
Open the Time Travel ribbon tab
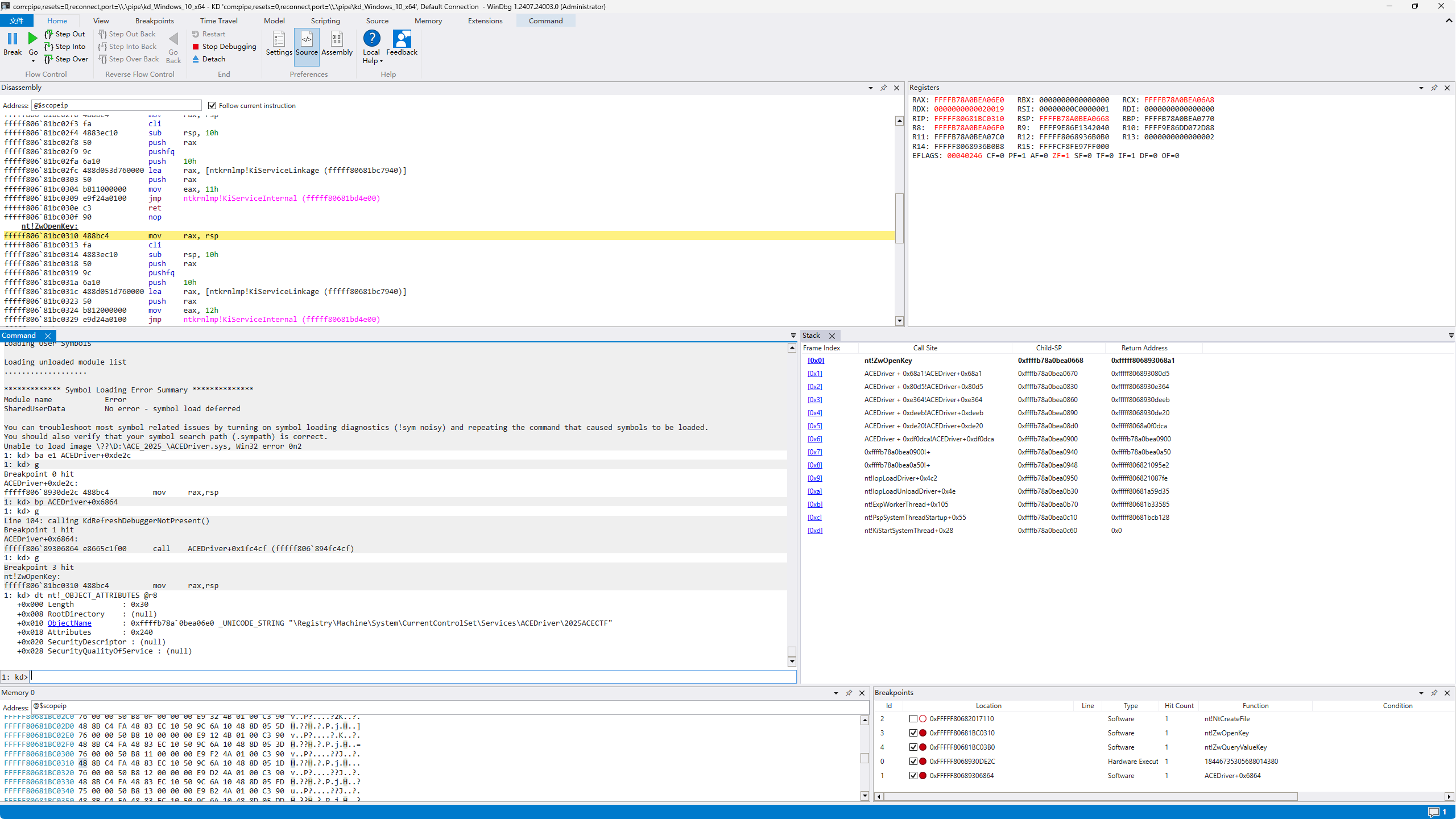(x=219, y=21)
